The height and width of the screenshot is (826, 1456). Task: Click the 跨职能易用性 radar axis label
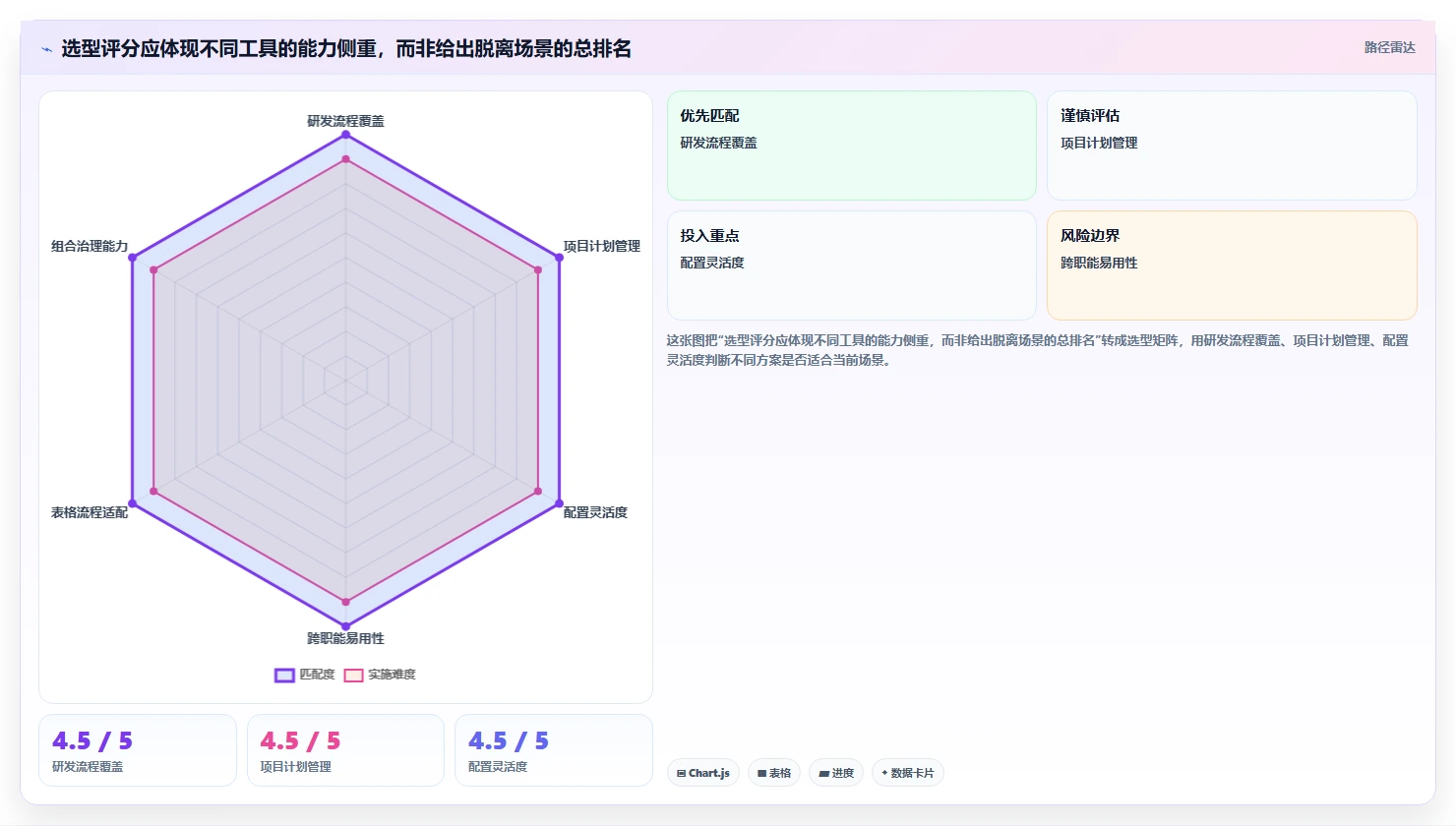[x=345, y=638]
